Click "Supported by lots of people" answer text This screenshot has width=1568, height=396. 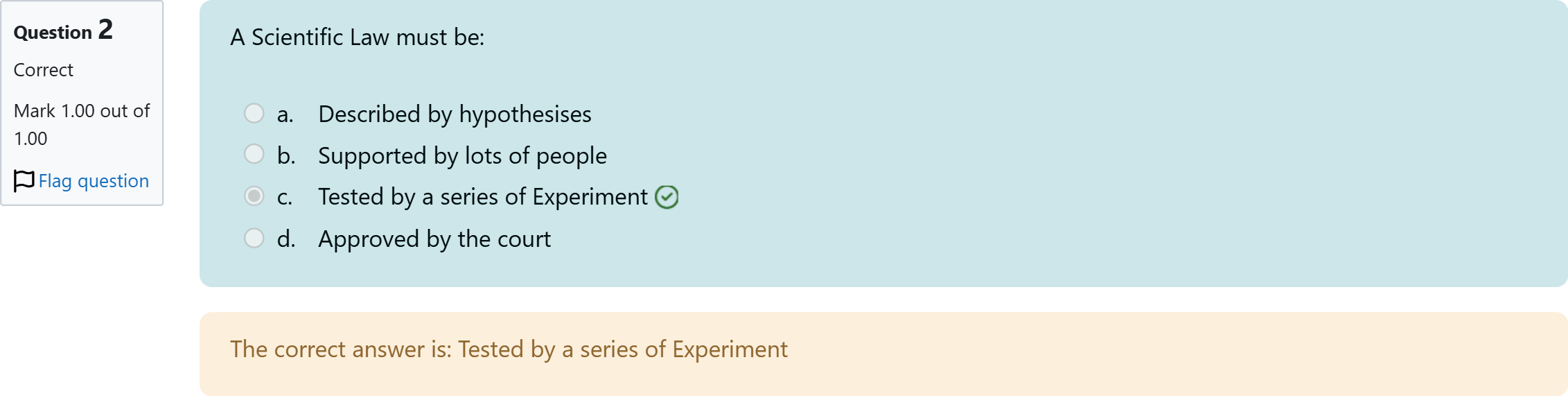[x=462, y=156]
